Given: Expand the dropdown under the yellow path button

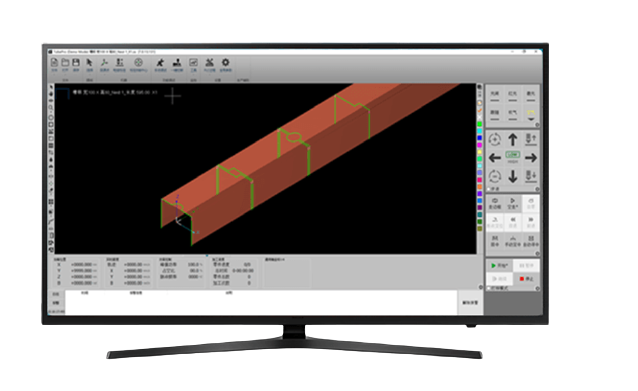Looking at the screenshot, I should click(531, 120).
